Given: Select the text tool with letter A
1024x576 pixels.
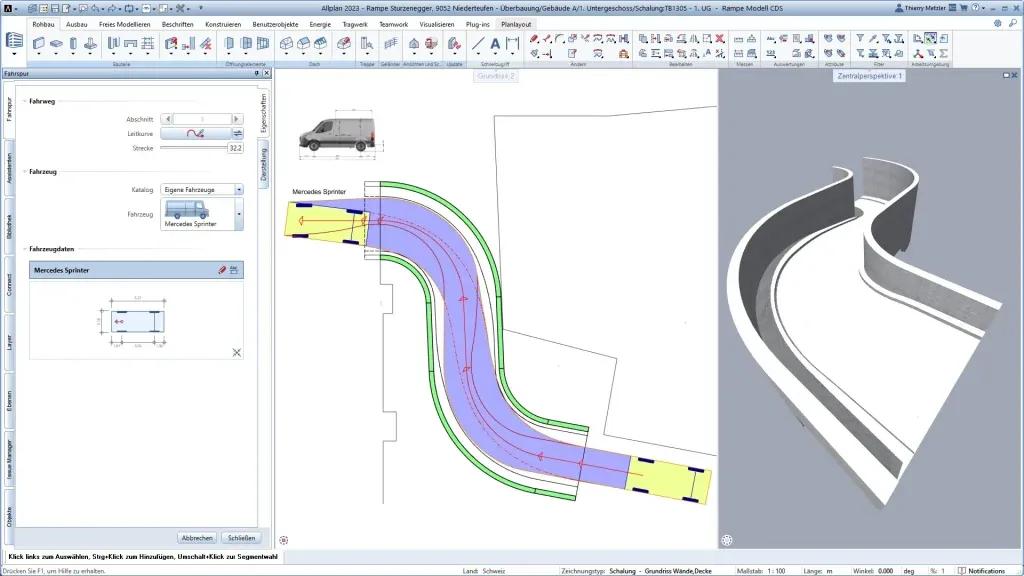Looking at the screenshot, I should coord(495,43).
